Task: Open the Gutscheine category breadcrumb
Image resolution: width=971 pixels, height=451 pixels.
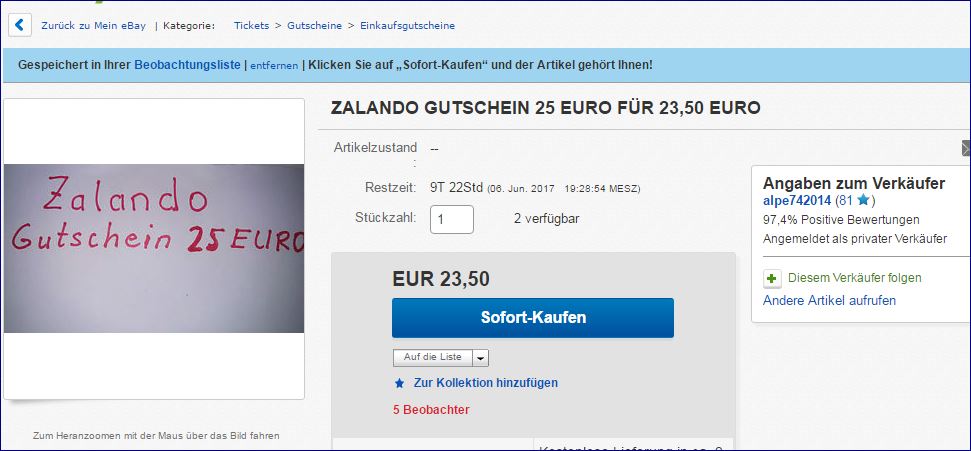Action: 315,25
